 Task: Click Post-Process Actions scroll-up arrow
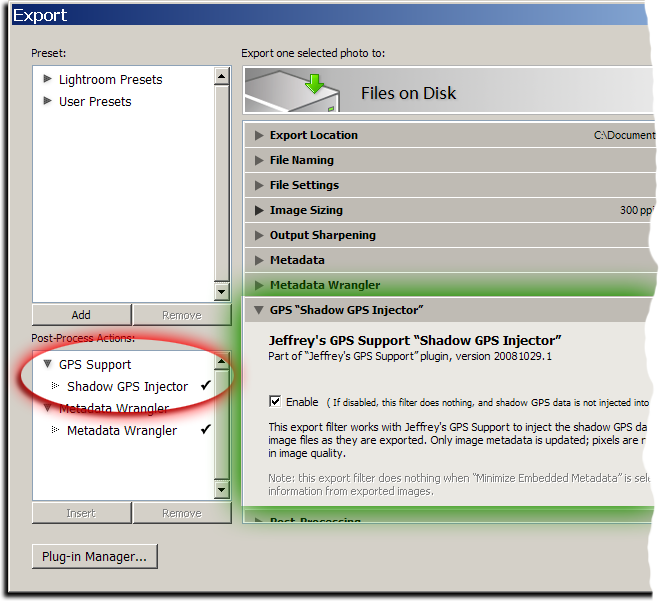tap(221, 361)
